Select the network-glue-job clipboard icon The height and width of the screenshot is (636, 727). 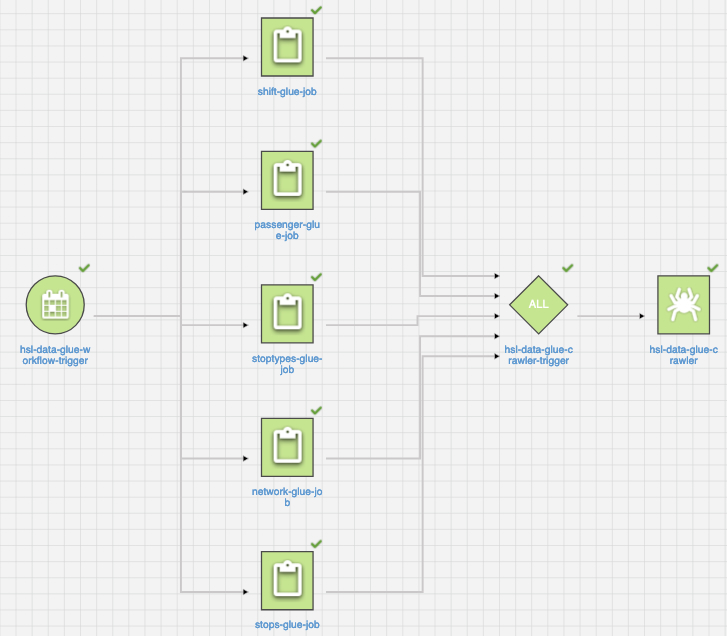click(x=287, y=447)
